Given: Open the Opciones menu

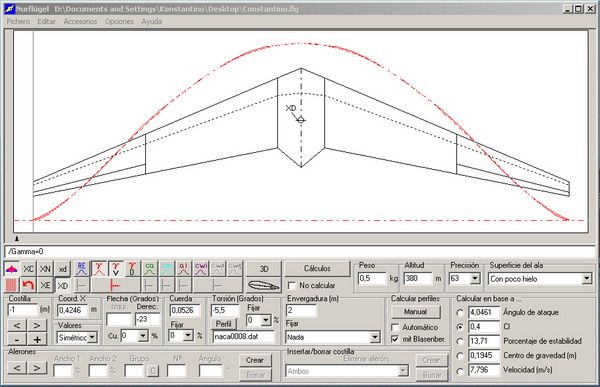Looking at the screenshot, I should click(x=119, y=21).
